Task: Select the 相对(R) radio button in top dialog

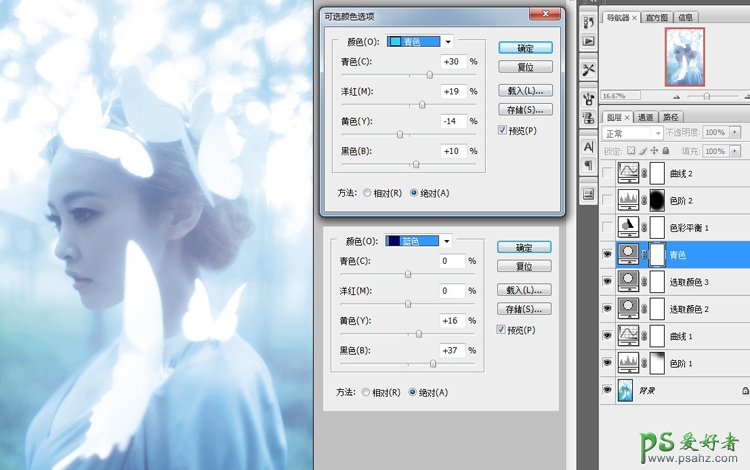Action: [367, 192]
